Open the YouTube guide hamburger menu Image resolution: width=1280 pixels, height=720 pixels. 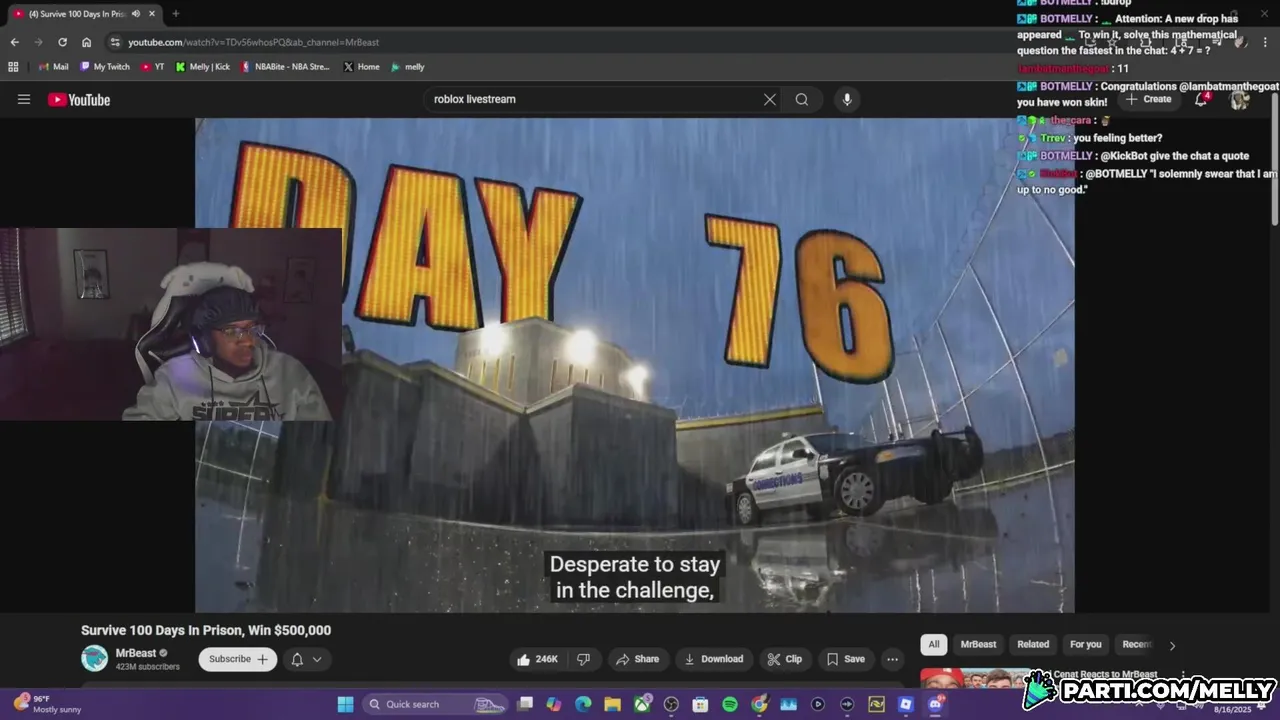[x=24, y=99]
